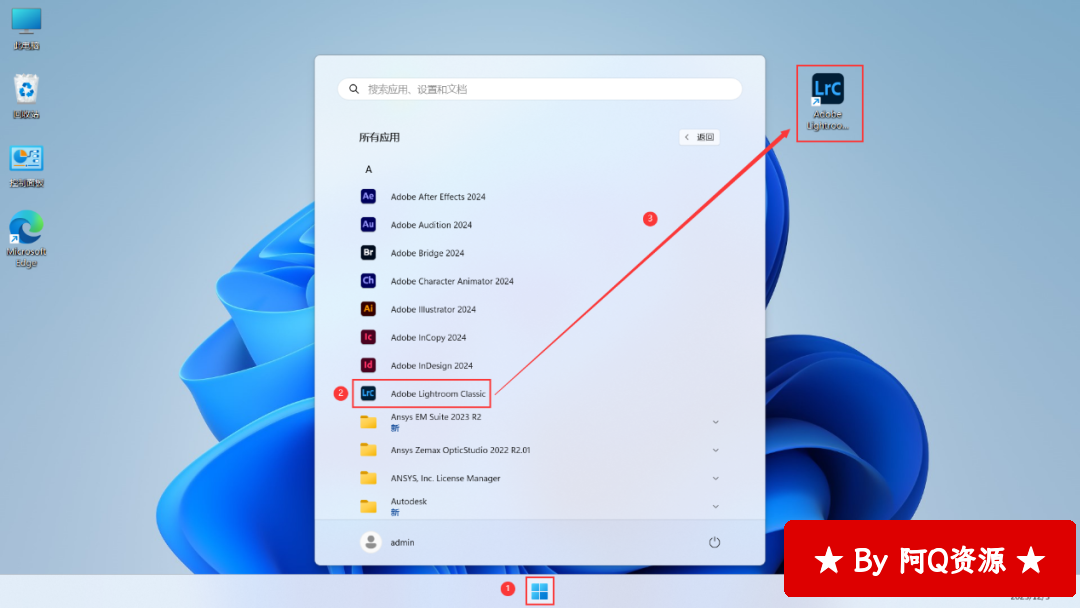Viewport: 1080px width, 608px height.
Task: Click Ansys Zemax OpticStudio folder icon
Action: (368, 450)
